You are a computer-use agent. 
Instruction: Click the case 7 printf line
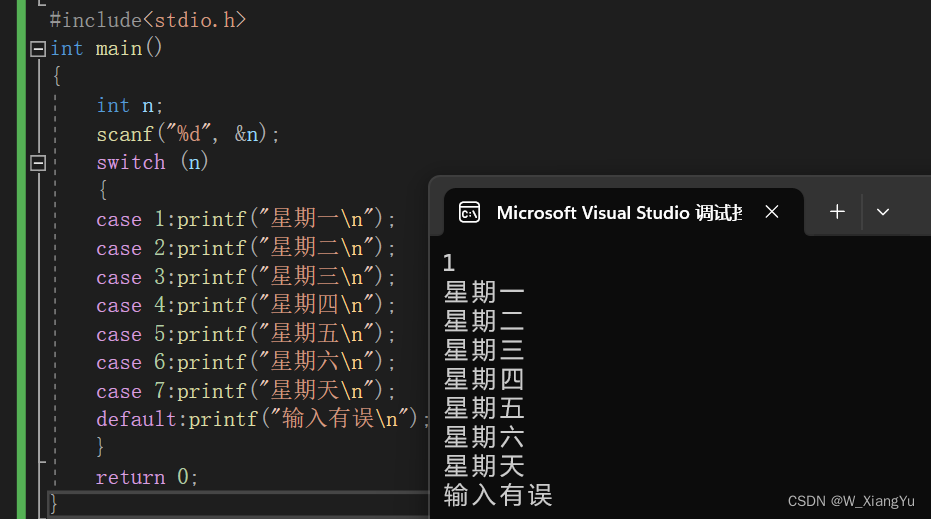tap(246, 391)
